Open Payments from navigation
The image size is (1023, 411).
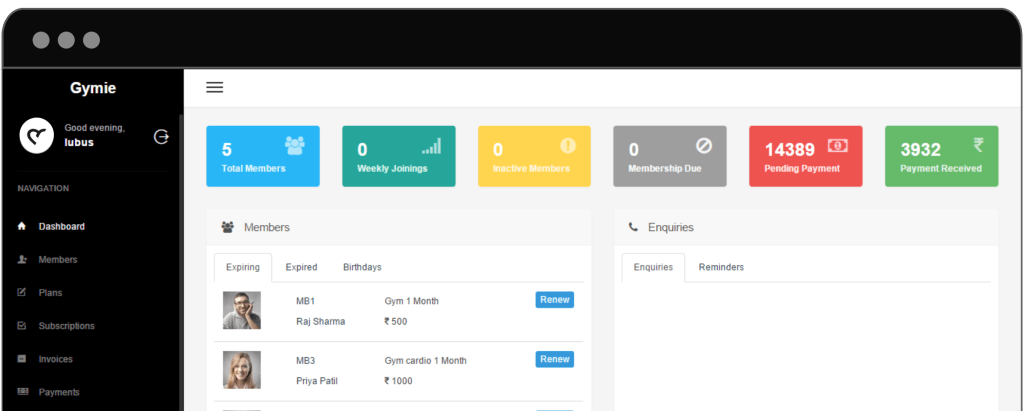59,392
